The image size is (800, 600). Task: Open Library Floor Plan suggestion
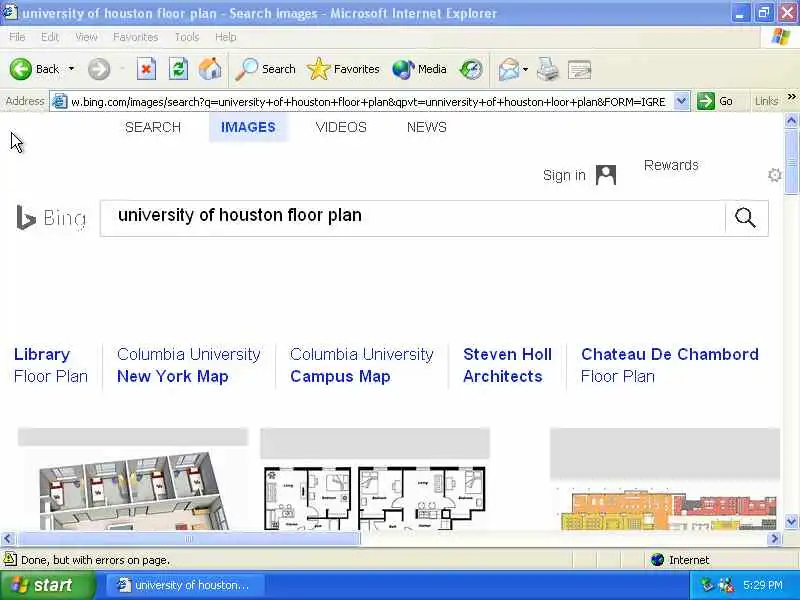pos(51,365)
